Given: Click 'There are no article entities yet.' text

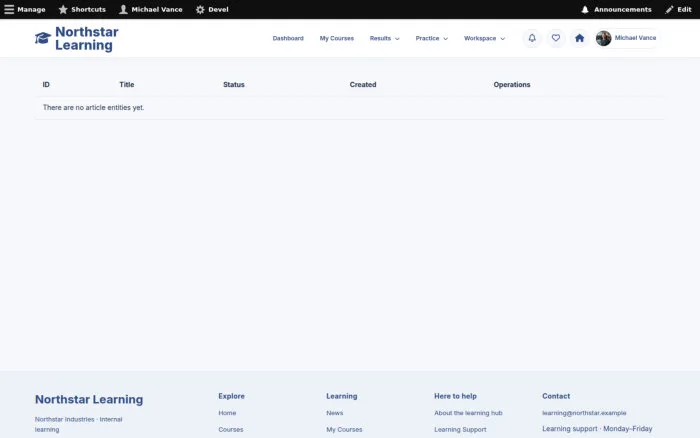Looking at the screenshot, I should [93, 108].
